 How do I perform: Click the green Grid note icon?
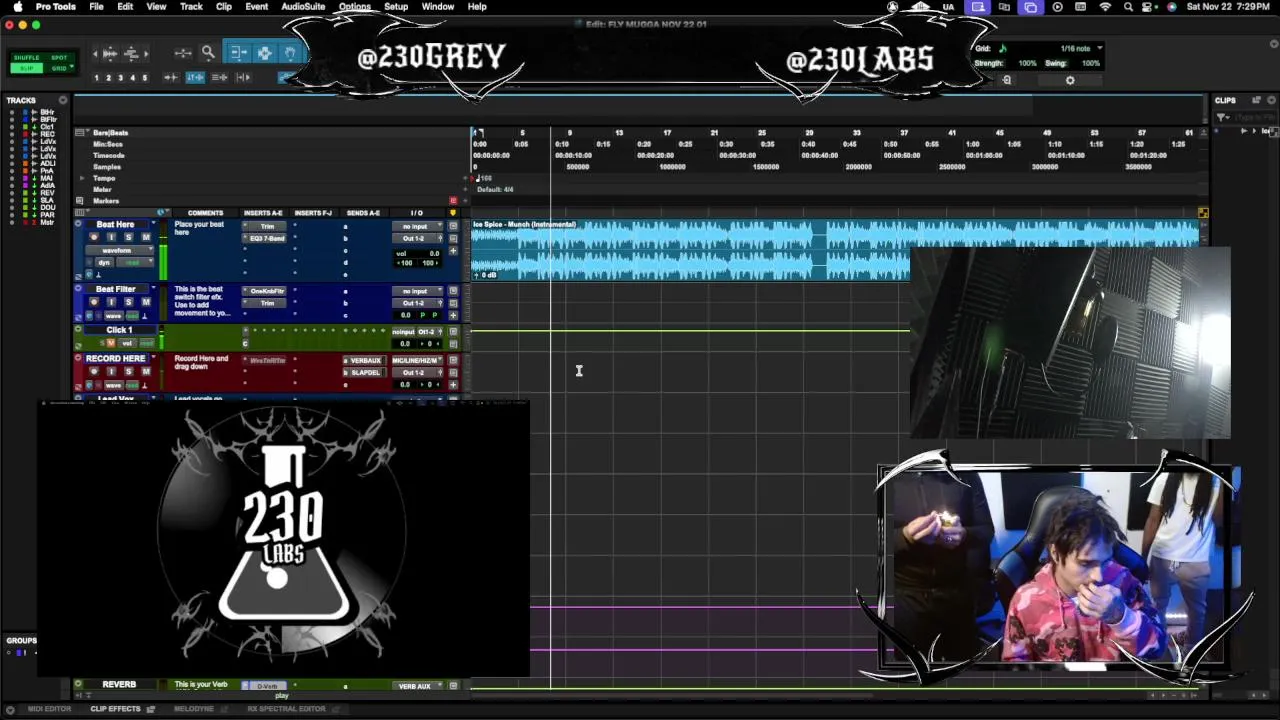pyautogui.click(x=1003, y=48)
